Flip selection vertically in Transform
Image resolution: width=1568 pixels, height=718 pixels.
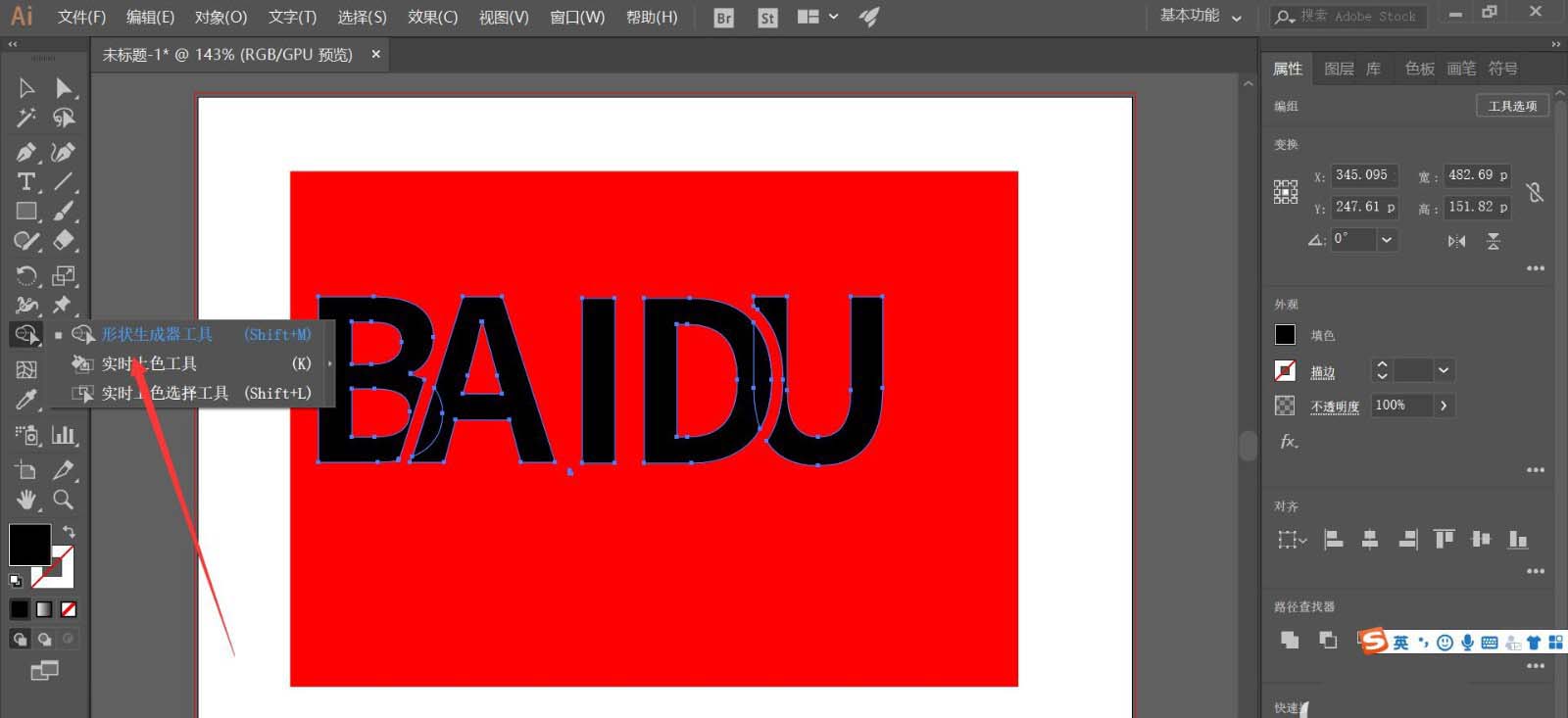point(1494,241)
